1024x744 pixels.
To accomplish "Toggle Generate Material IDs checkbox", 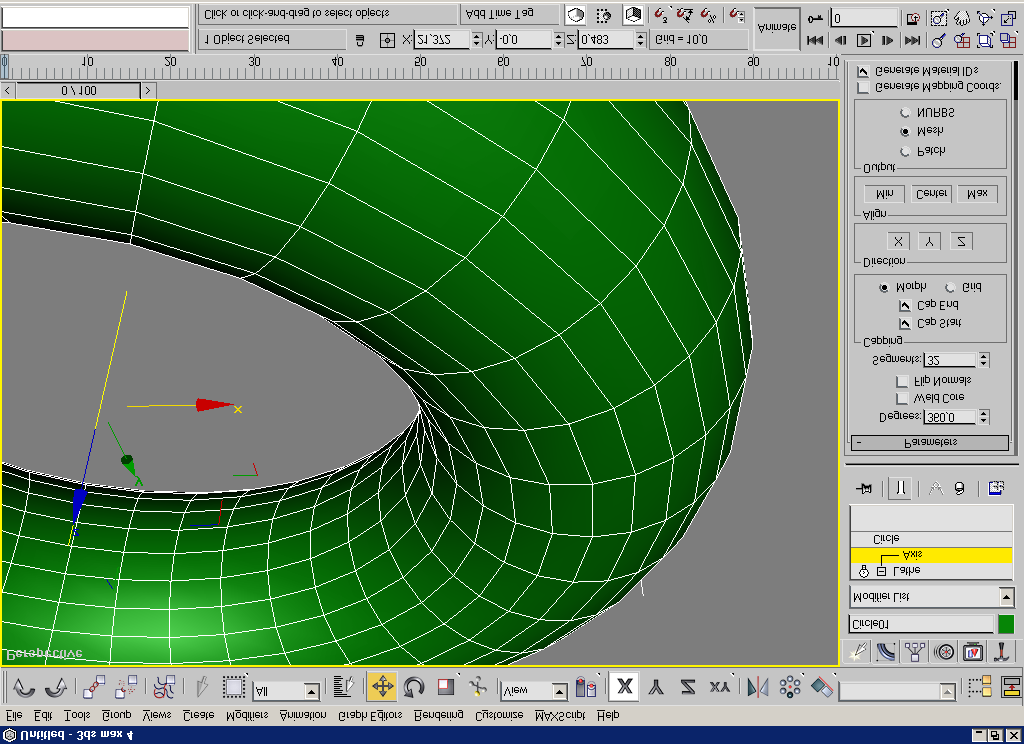I will tap(863, 71).
